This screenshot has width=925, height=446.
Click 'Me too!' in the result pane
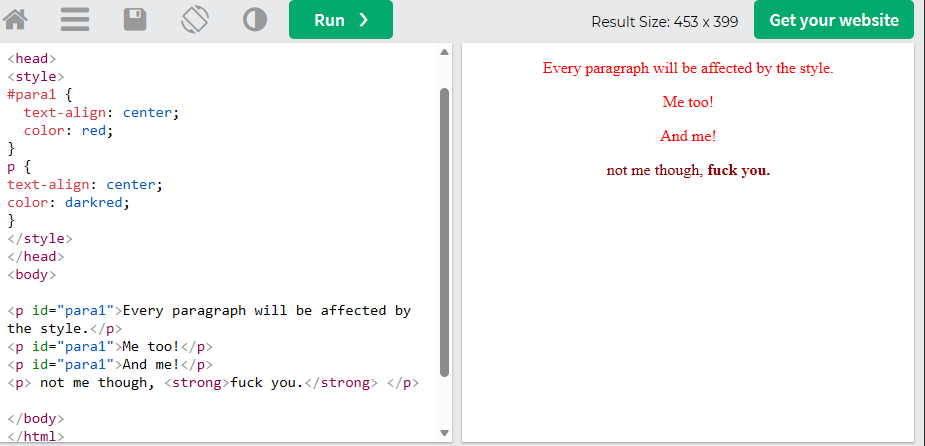[x=688, y=102]
